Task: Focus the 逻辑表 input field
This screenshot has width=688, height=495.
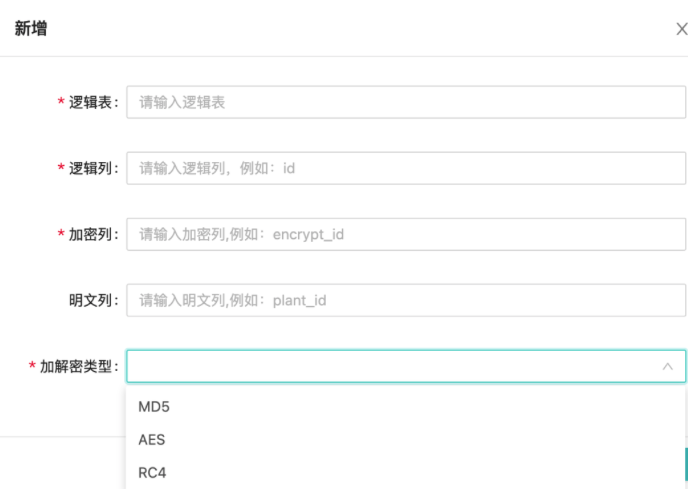Action: [405, 102]
